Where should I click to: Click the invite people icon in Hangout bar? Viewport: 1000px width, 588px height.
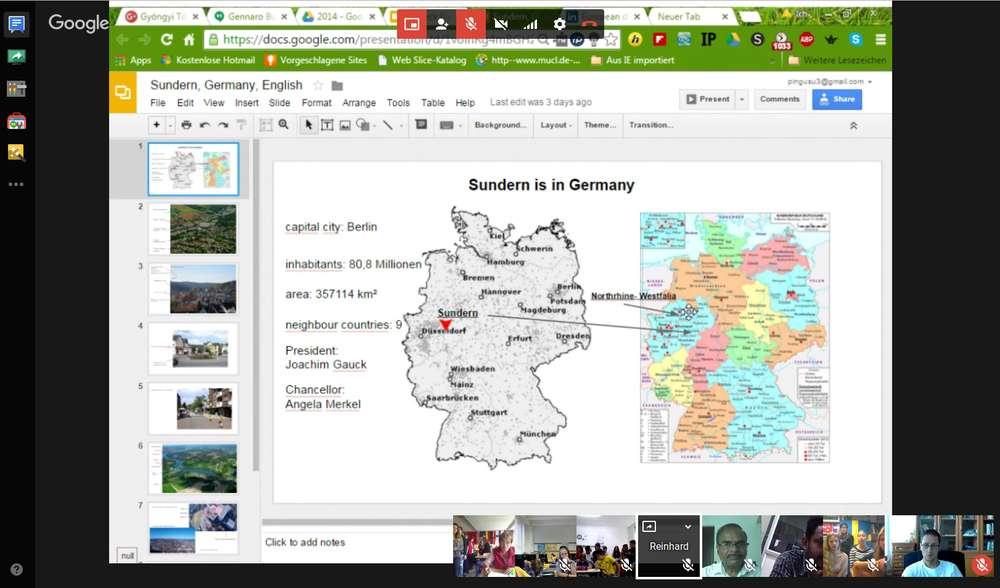point(441,24)
